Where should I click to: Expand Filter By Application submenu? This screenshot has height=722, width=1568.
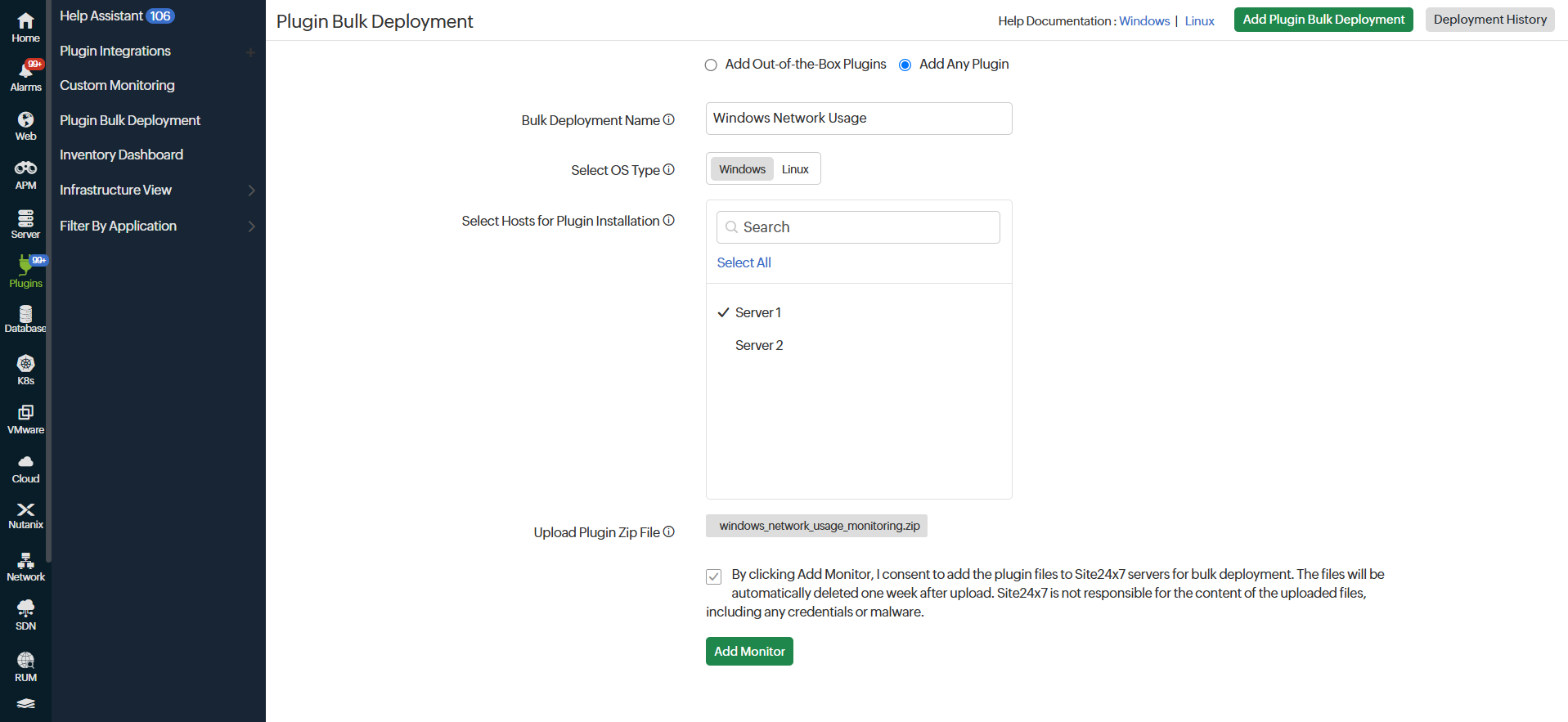coord(251,226)
